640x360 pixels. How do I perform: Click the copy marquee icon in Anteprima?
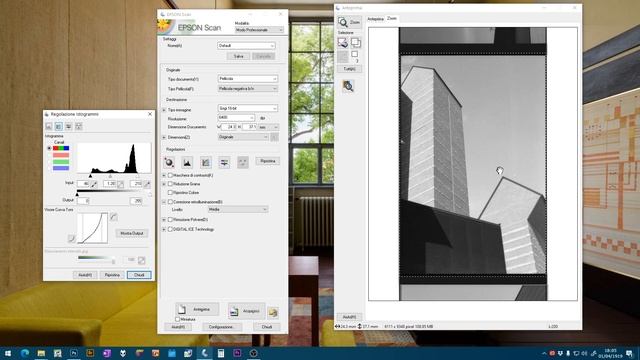(356, 42)
